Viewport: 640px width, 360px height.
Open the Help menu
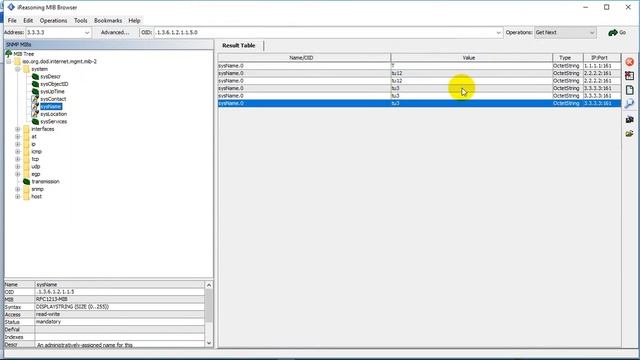[134, 20]
